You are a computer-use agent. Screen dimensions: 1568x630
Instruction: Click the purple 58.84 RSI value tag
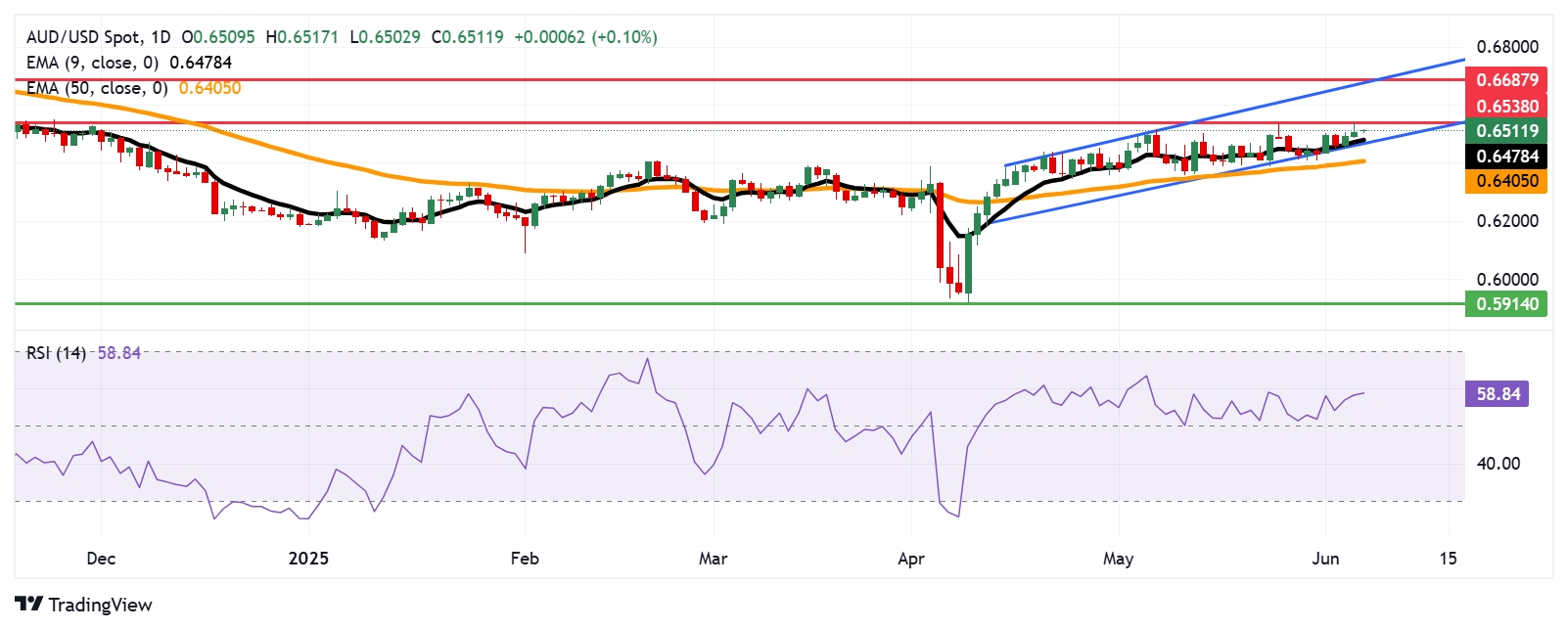[x=1498, y=394]
